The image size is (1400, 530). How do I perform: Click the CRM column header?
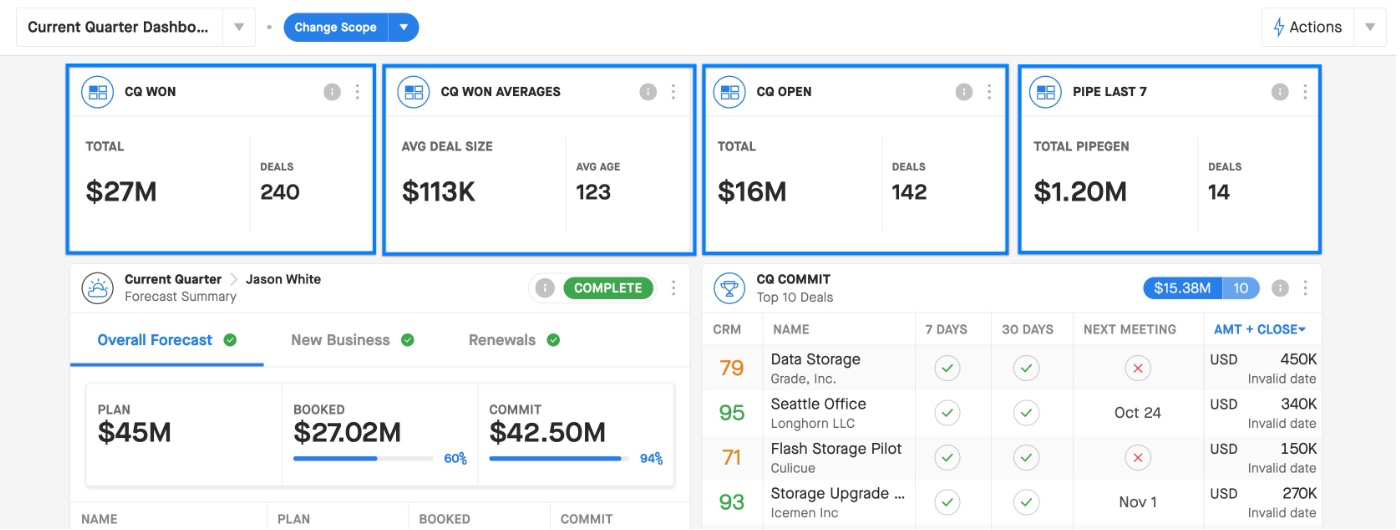tap(727, 329)
